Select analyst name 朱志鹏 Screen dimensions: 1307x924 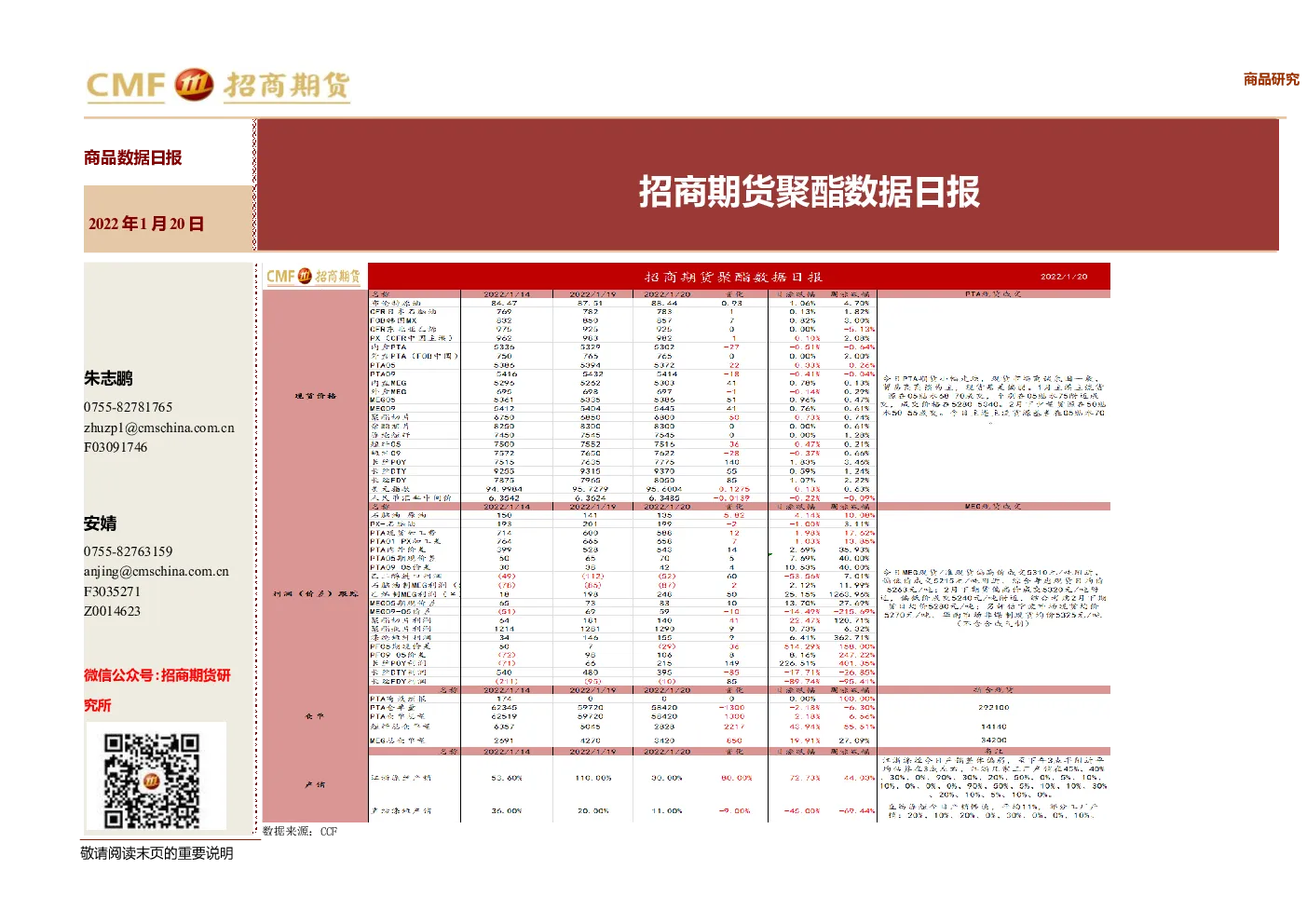pos(108,378)
